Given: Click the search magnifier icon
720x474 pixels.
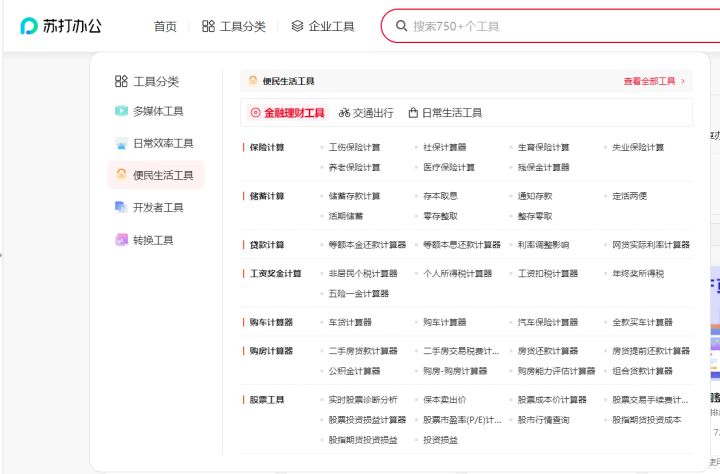Looking at the screenshot, I should click(401, 26).
